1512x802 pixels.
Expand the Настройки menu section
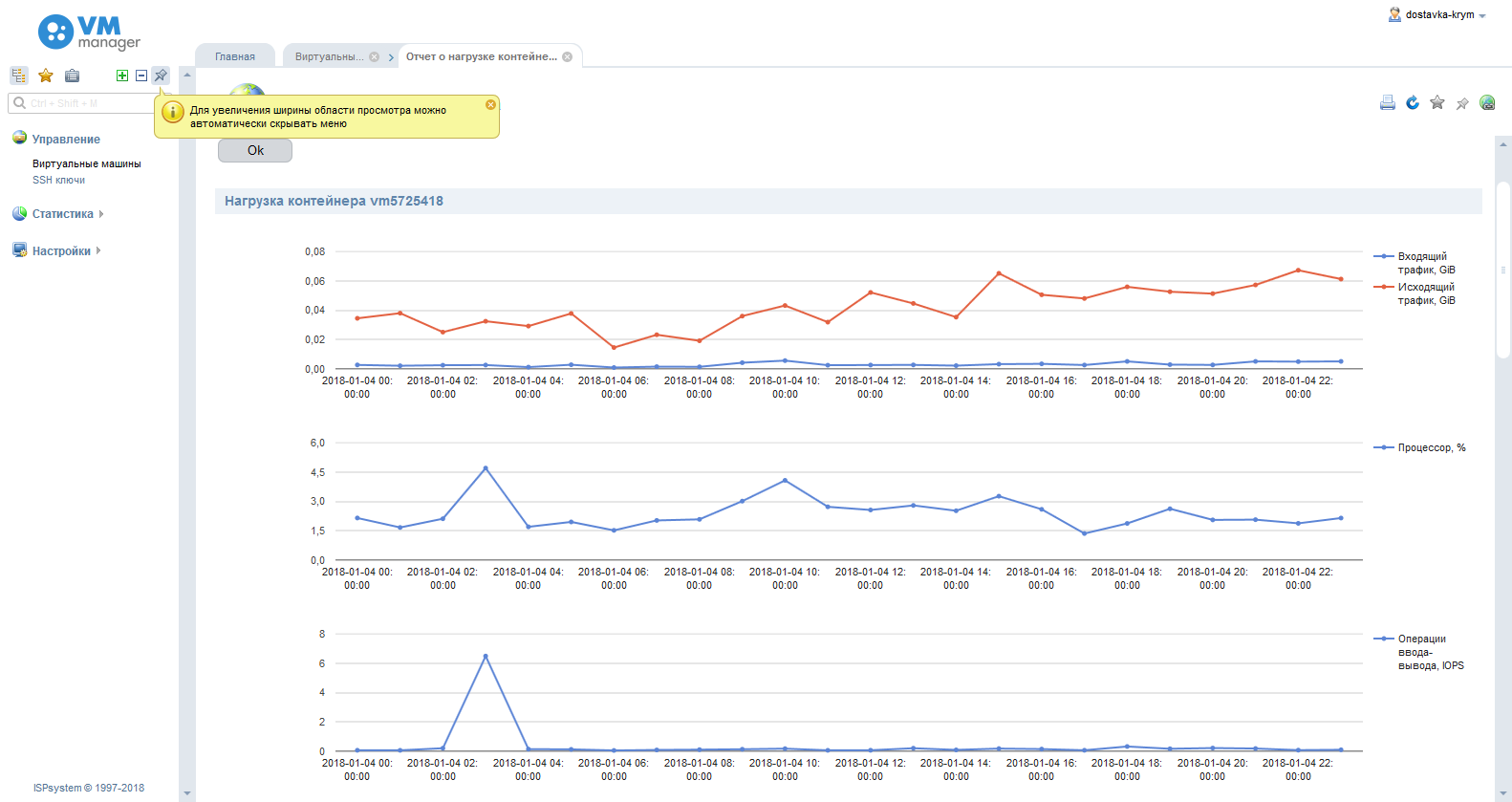click(x=61, y=251)
